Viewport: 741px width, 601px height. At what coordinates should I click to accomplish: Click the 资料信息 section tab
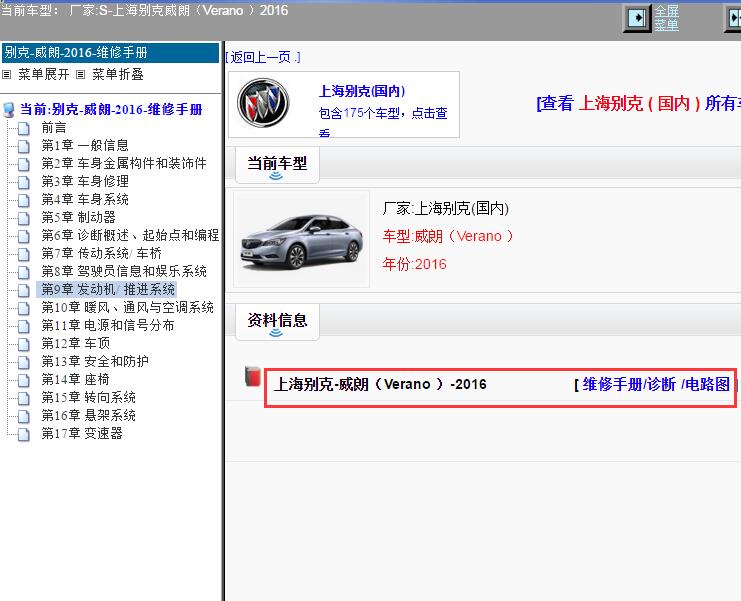pyautogui.click(x=277, y=322)
